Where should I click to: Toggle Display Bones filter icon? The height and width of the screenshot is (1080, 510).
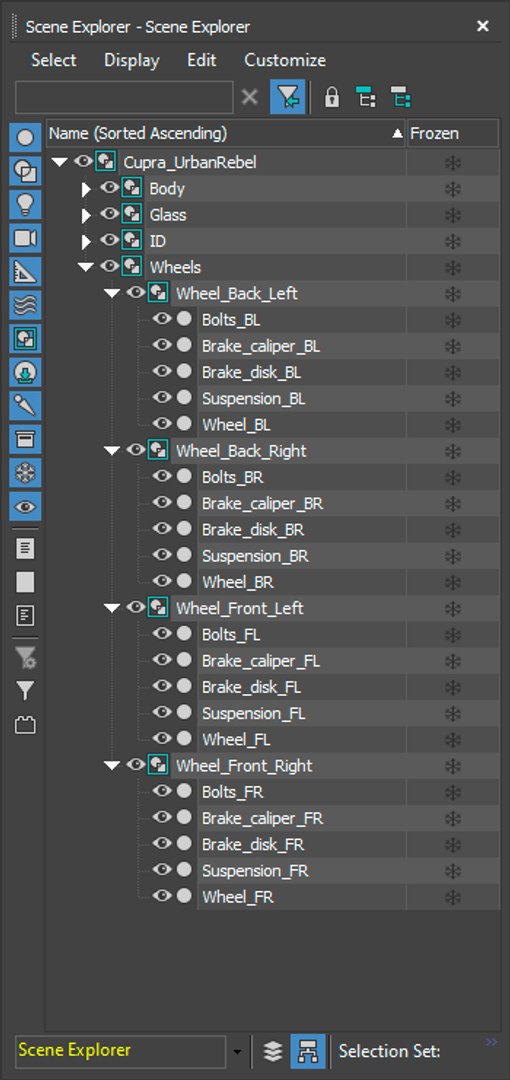(x=25, y=406)
